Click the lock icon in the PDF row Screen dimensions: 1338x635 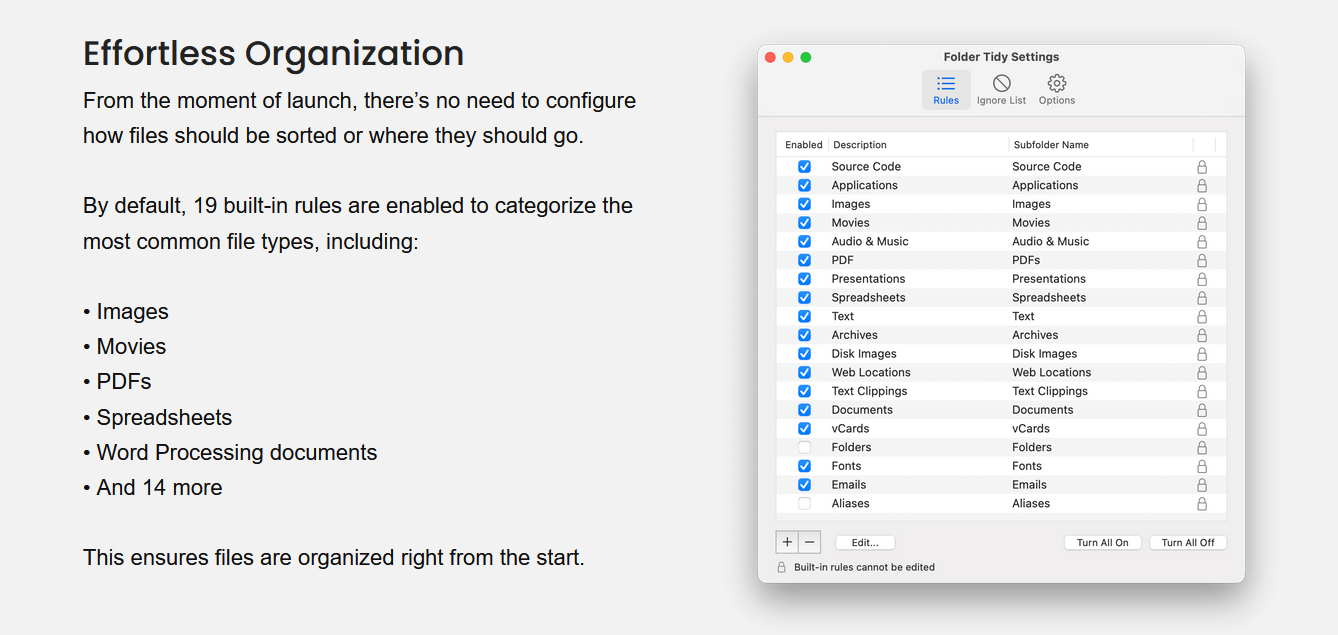1202,260
